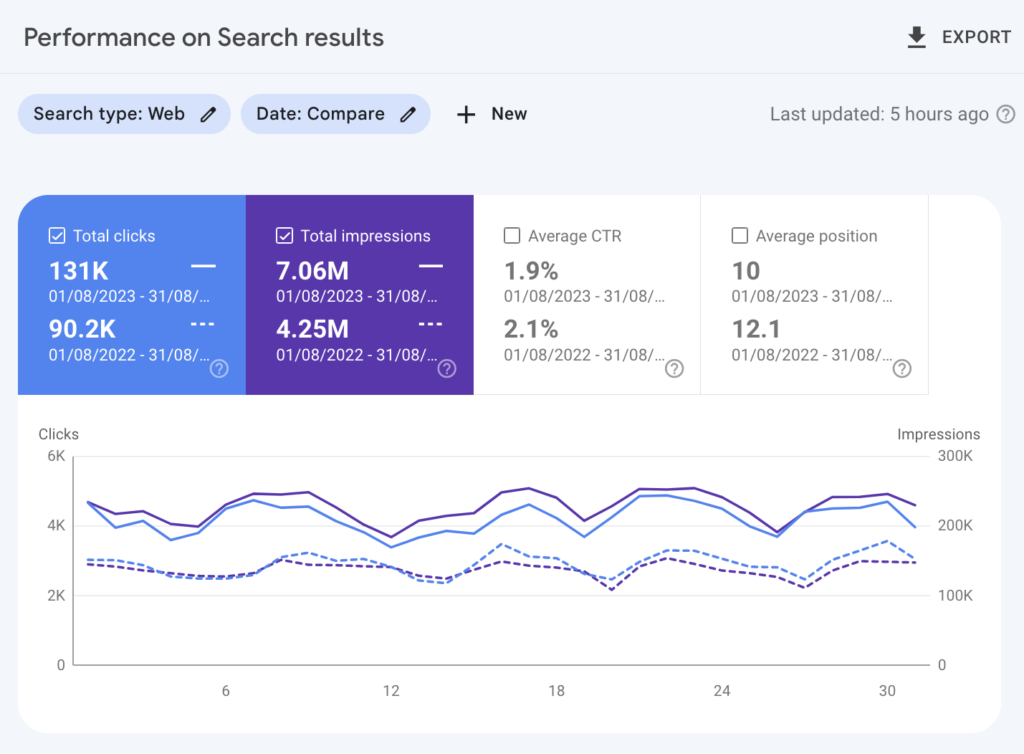Click pencil icon on Date Compare filter
This screenshot has height=754, width=1024.
[408, 114]
